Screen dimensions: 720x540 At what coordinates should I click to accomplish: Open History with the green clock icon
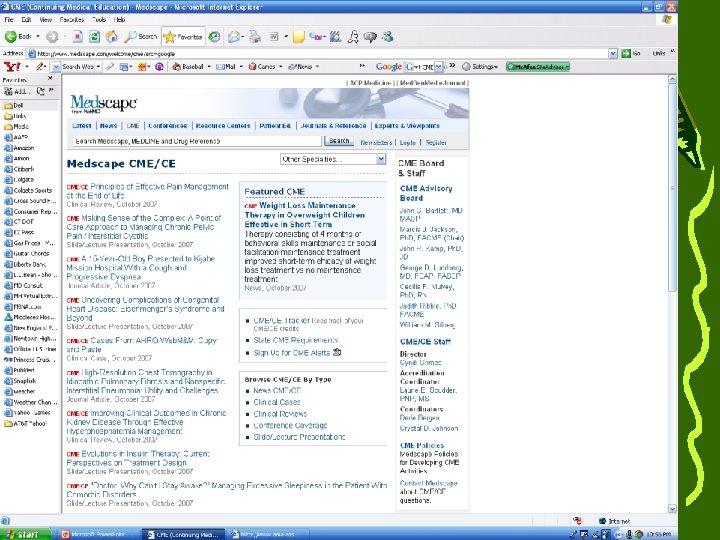click(214, 37)
